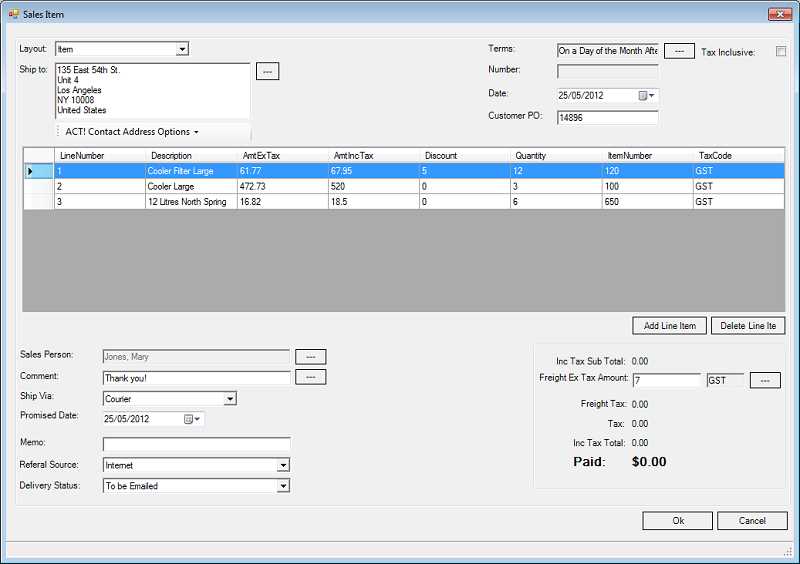The image size is (800, 564).
Task: Click Promised Date value 25/05/2012
Action: click(x=127, y=419)
